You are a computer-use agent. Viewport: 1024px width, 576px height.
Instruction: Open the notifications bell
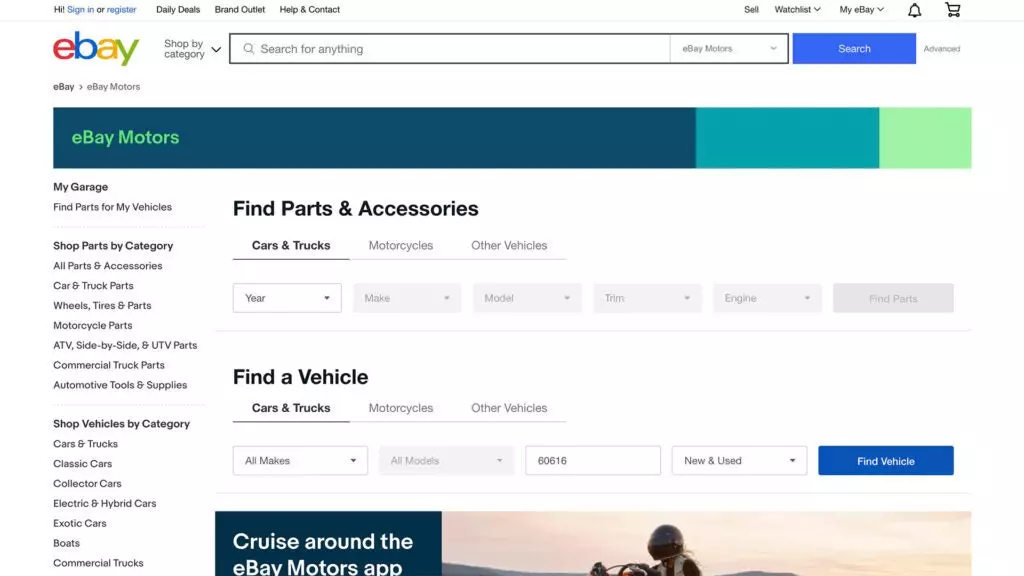click(914, 10)
